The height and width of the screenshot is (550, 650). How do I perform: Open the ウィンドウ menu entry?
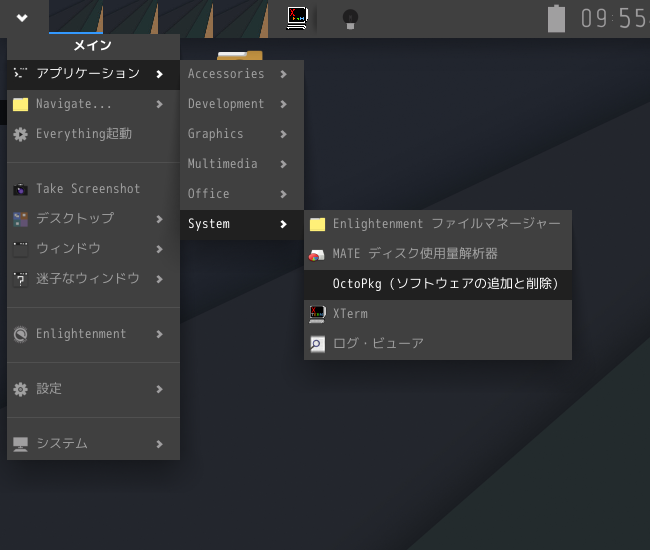click(x=93, y=249)
